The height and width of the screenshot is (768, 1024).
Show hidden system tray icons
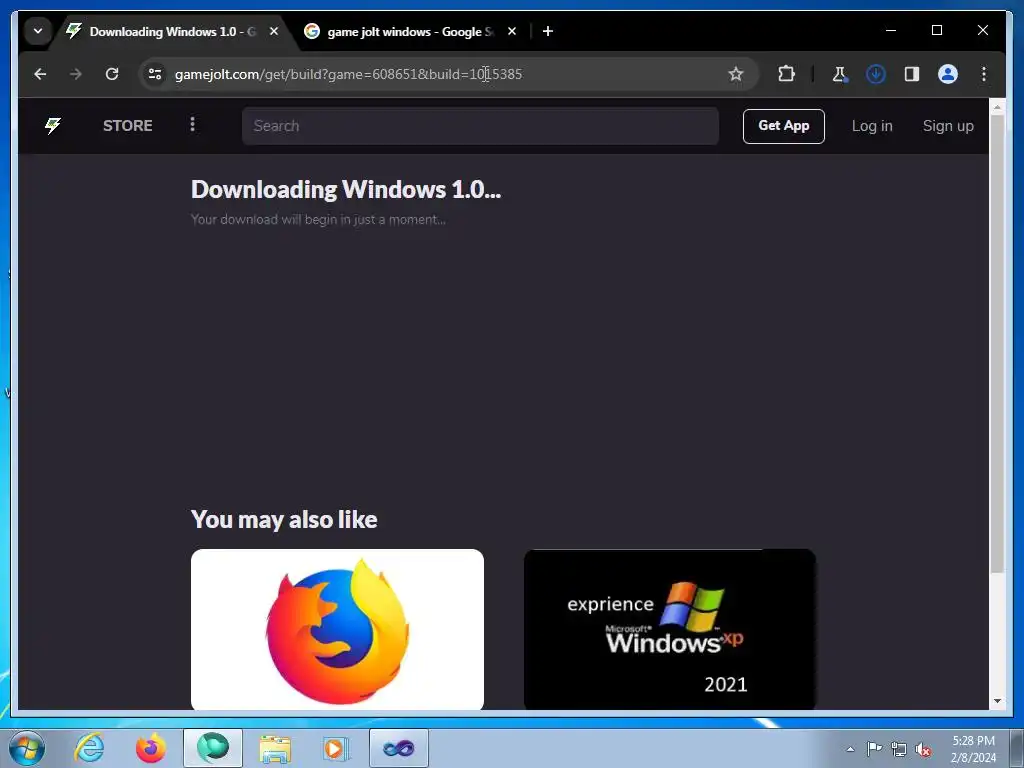[850, 749]
